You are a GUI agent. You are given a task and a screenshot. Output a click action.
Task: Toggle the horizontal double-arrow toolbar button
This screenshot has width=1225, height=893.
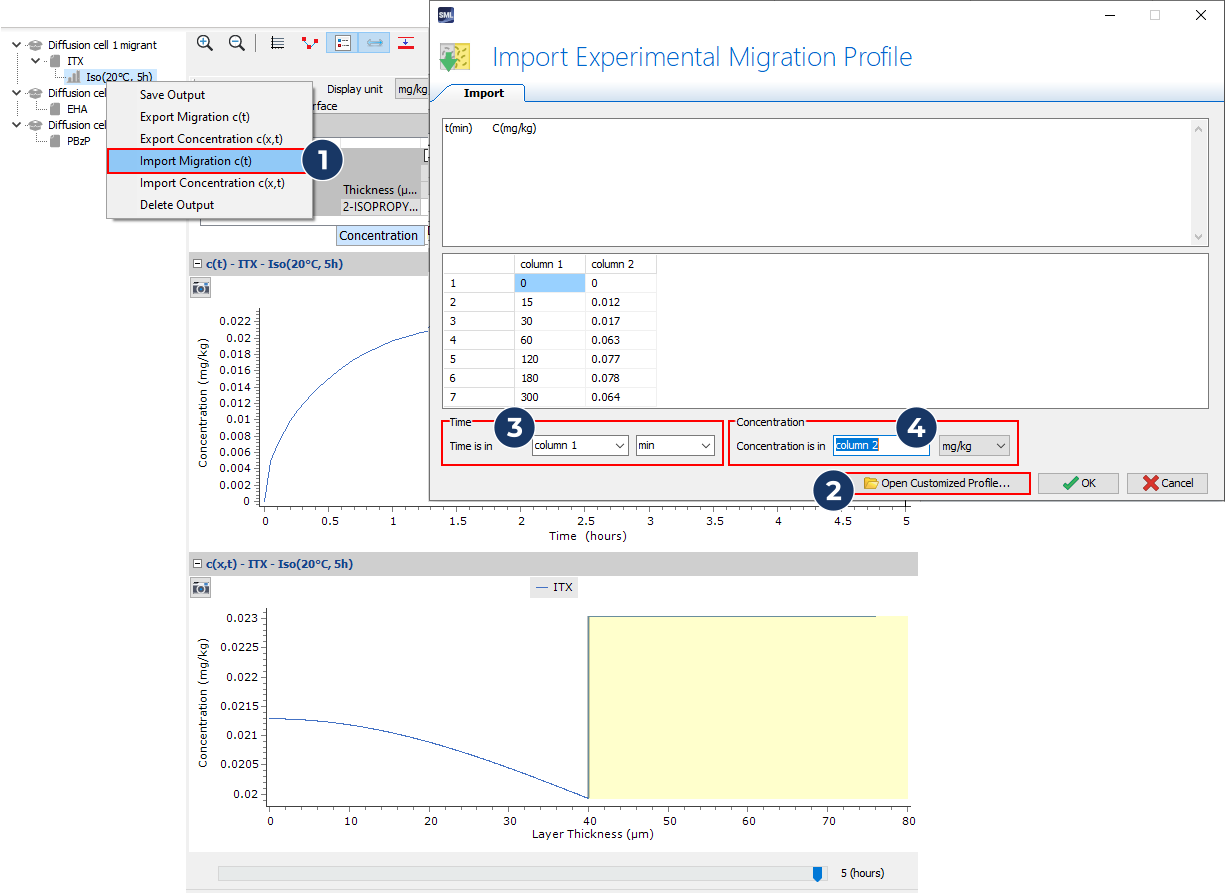click(x=375, y=43)
